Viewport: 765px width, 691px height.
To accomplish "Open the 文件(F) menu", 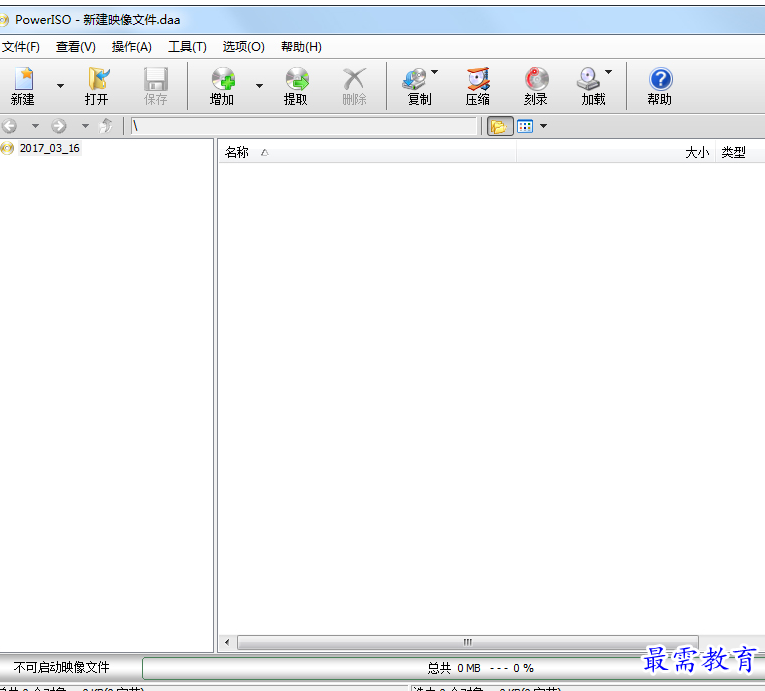I will (x=20, y=47).
